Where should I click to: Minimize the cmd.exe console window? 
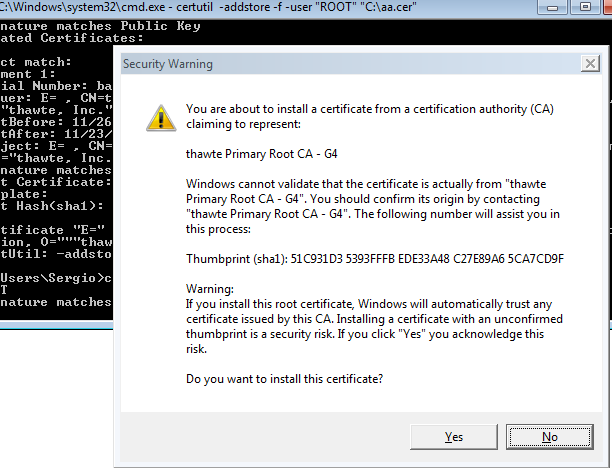coord(552,7)
